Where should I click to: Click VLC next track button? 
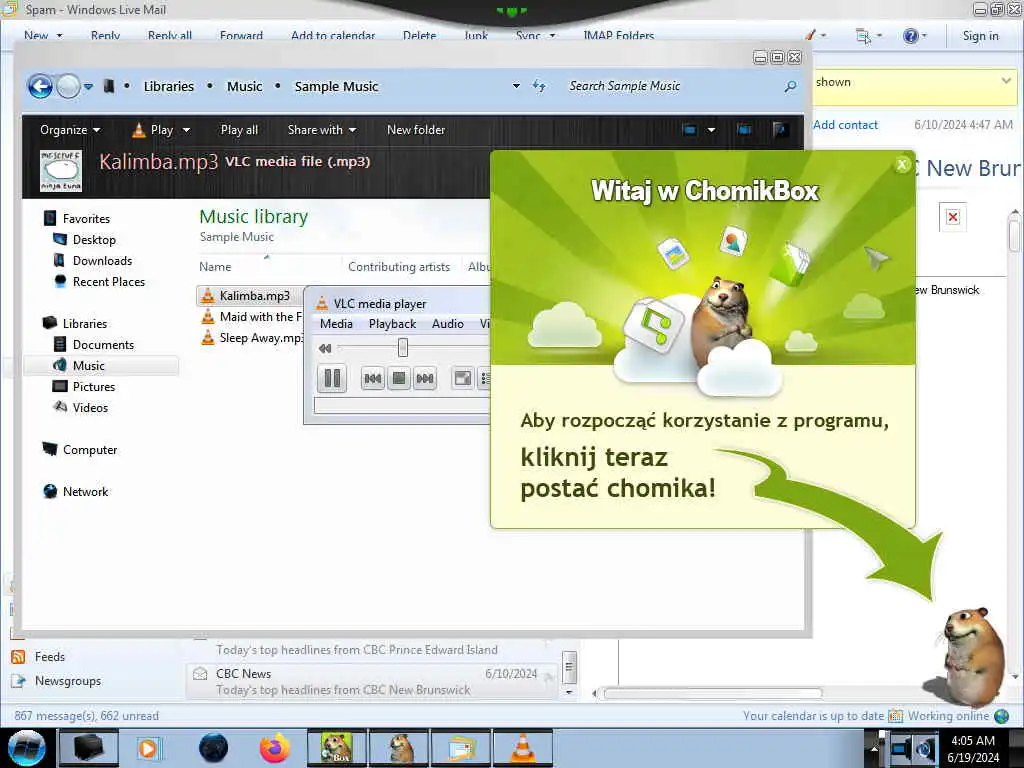coord(425,378)
